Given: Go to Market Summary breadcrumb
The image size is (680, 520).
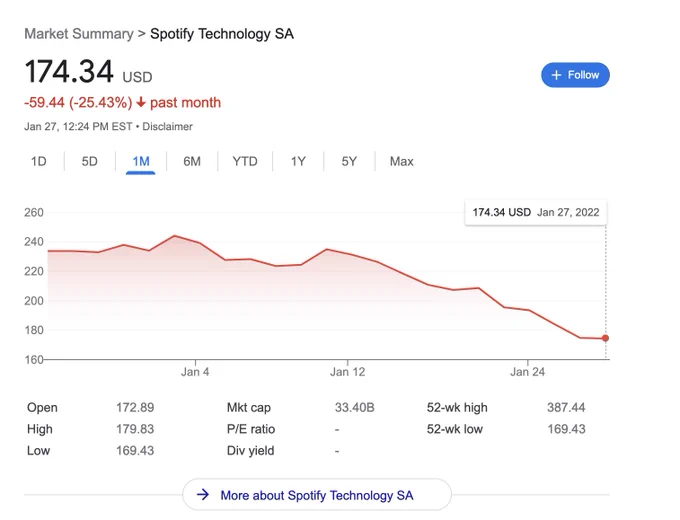Looking at the screenshot, I should (x=79, y=34).
